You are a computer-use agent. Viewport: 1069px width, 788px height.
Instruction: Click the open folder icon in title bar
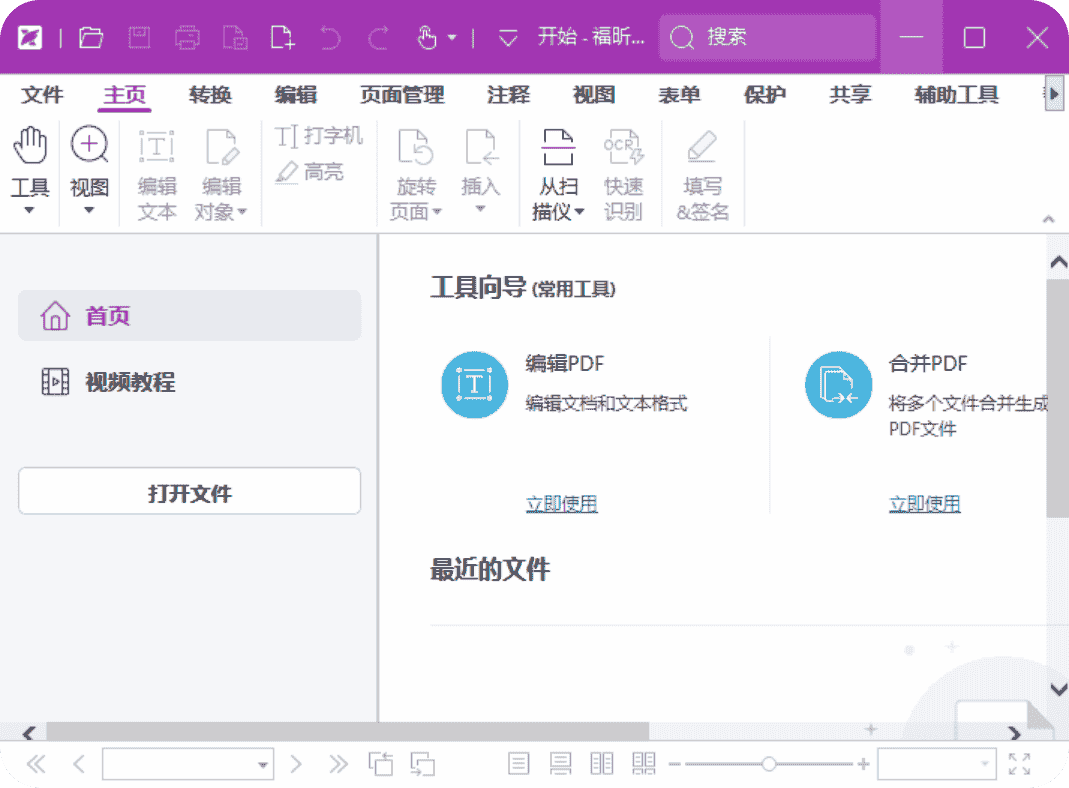[x=91, y=38]
